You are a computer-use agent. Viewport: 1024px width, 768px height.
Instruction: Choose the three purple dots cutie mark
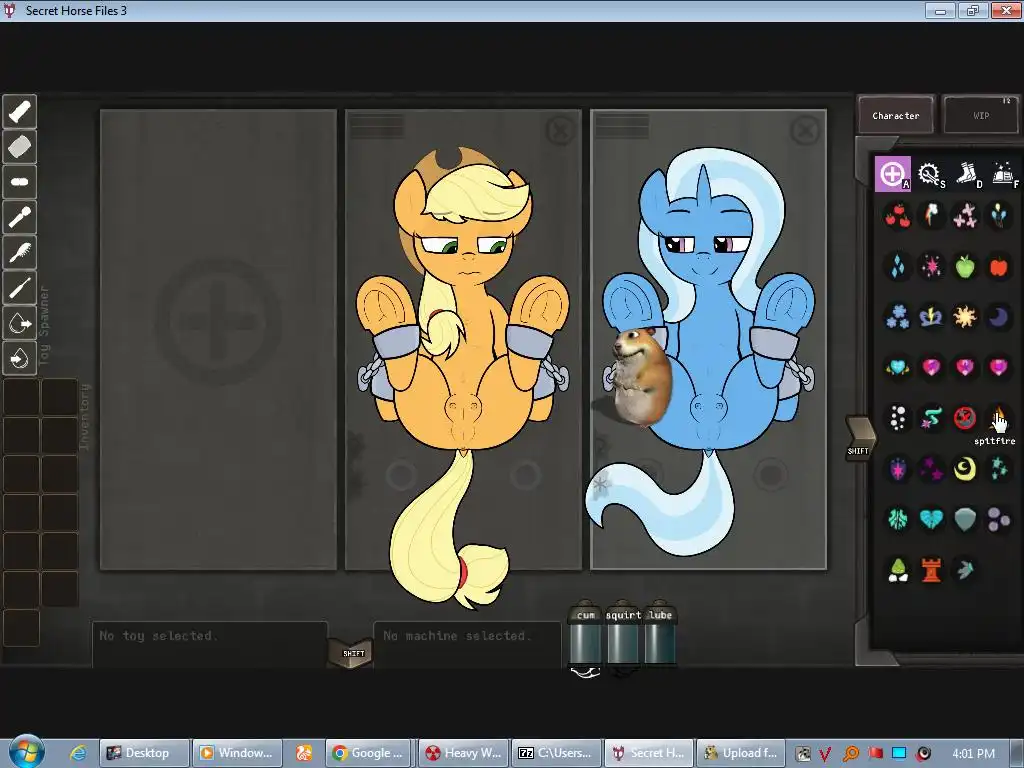(x=999, y=519)
